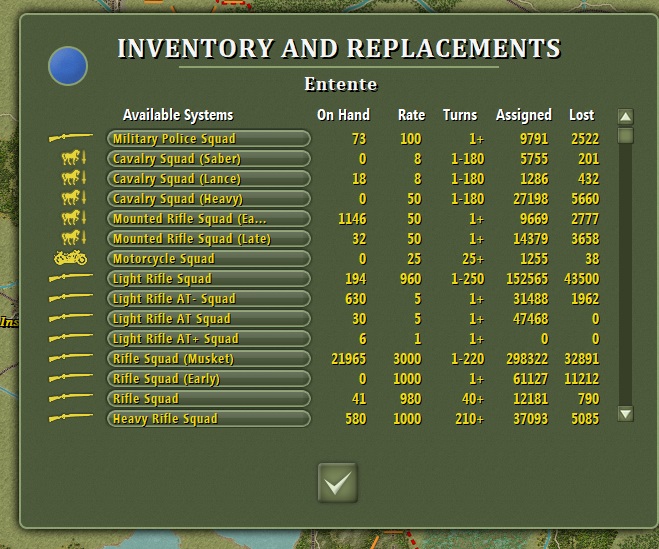Image resolution: width=659 pixels, height=549 pixels.
Task: Click the Assigned value 47468
Action: tap(531, 319)
